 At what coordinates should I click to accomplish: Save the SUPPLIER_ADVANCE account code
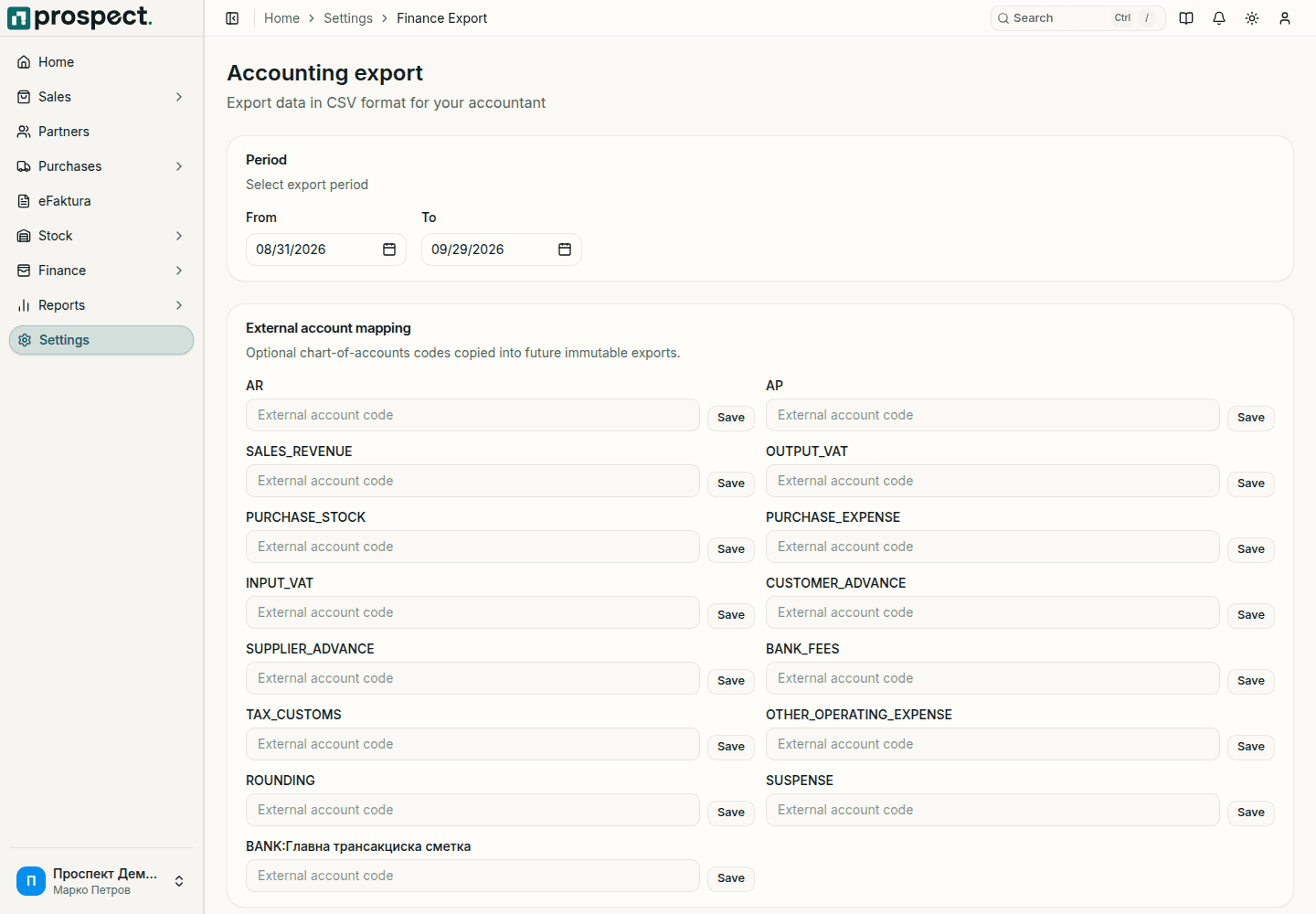click(731, 681)
